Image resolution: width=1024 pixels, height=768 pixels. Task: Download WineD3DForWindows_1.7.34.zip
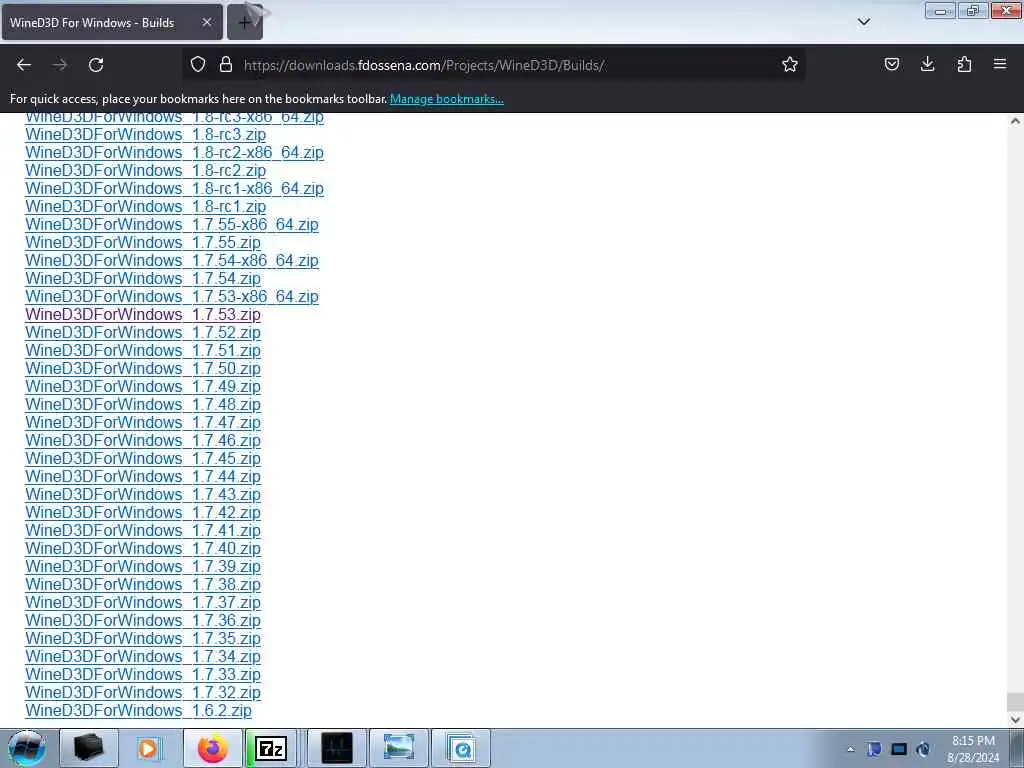click(x=143, y=657)
